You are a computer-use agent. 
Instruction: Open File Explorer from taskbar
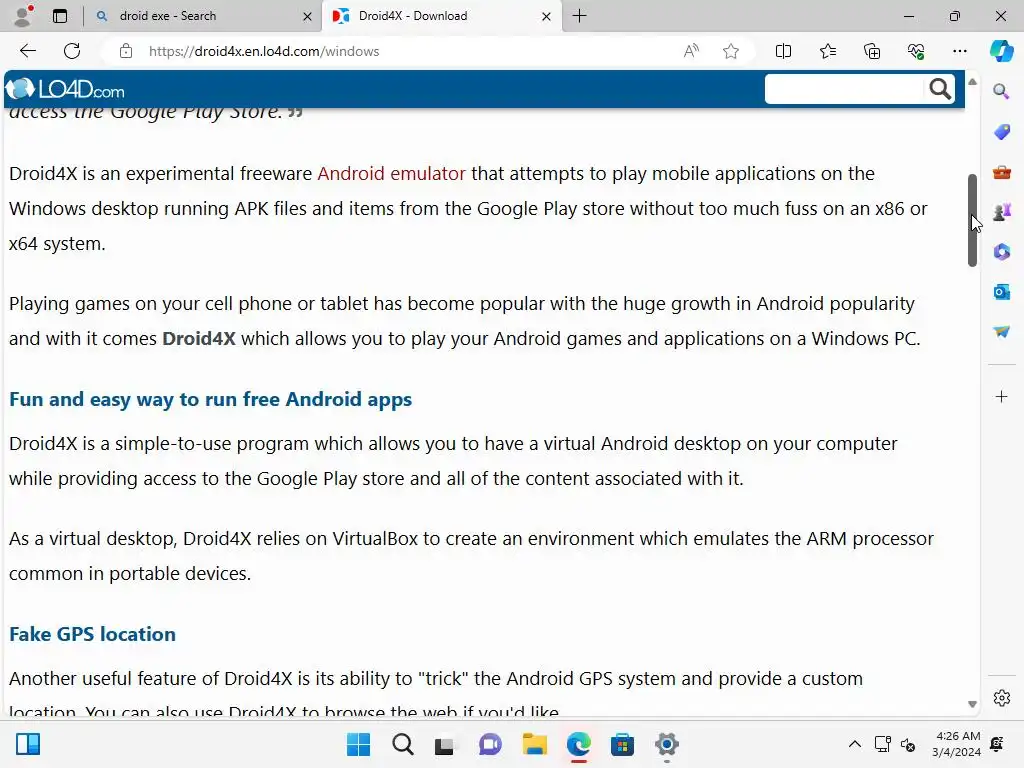point(534,744)
